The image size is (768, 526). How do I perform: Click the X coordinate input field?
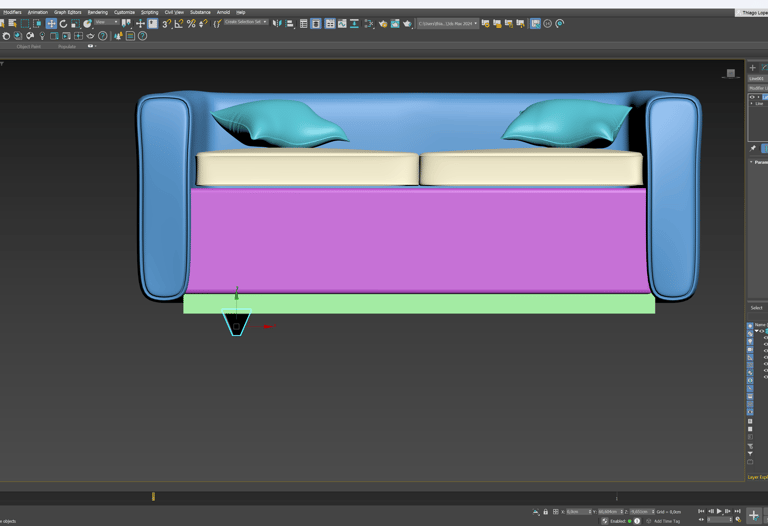(578, 511)
